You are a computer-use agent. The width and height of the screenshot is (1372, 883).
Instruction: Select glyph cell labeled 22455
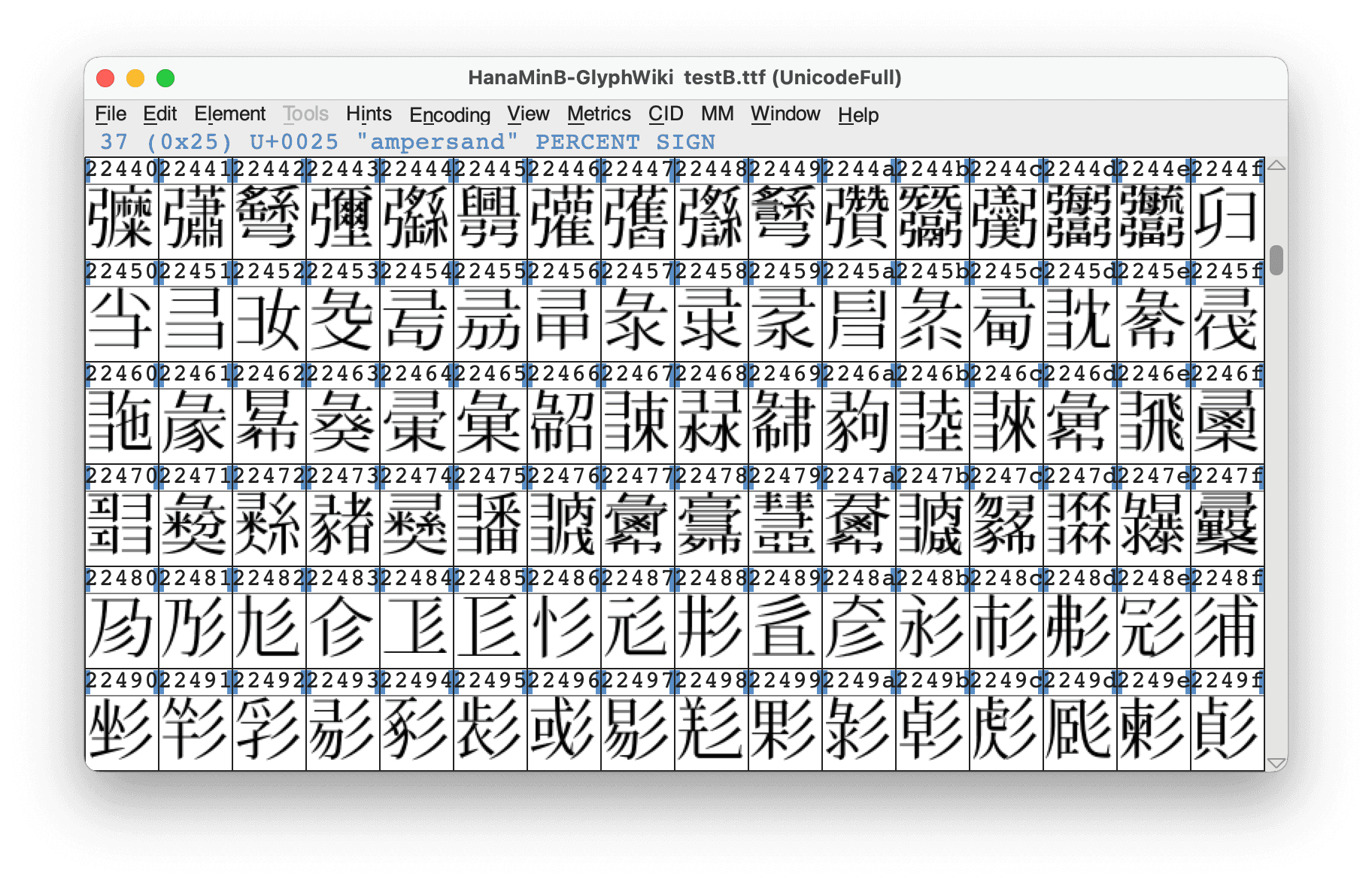point(490,321)
